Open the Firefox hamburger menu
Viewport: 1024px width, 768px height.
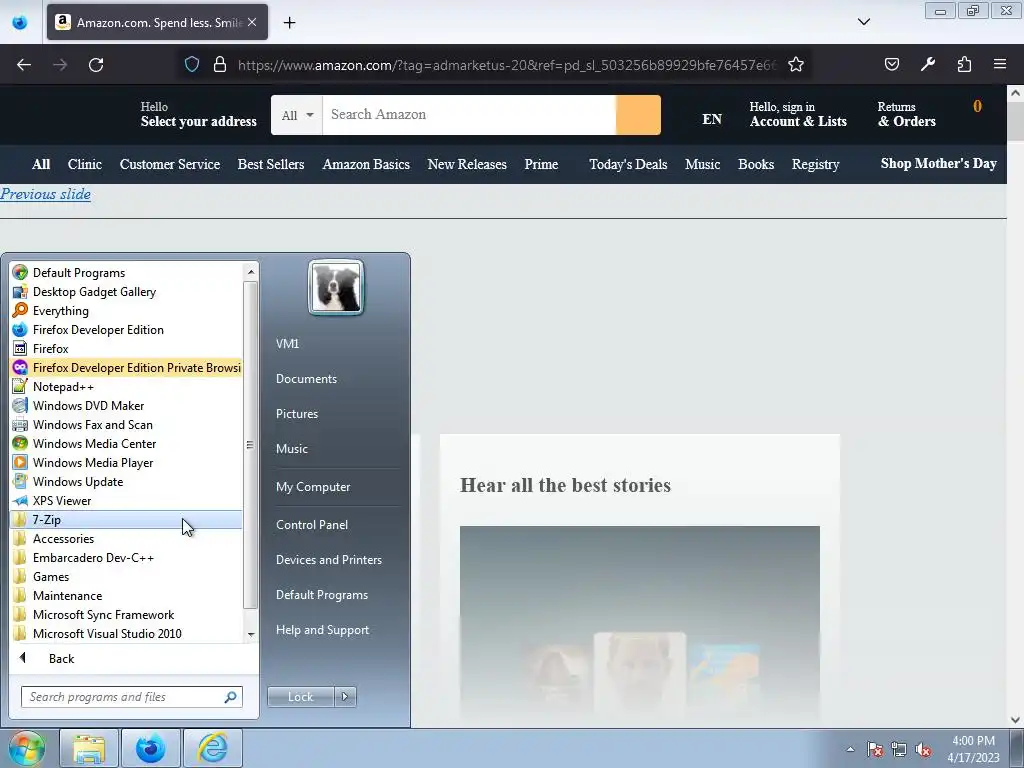(x=1000, y=64)
